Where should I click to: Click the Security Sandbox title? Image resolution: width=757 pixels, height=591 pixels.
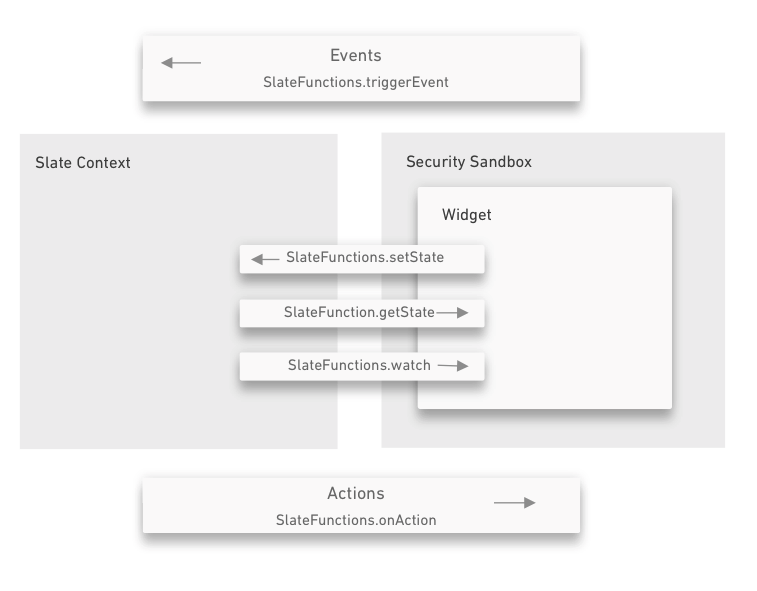point(469,162)
